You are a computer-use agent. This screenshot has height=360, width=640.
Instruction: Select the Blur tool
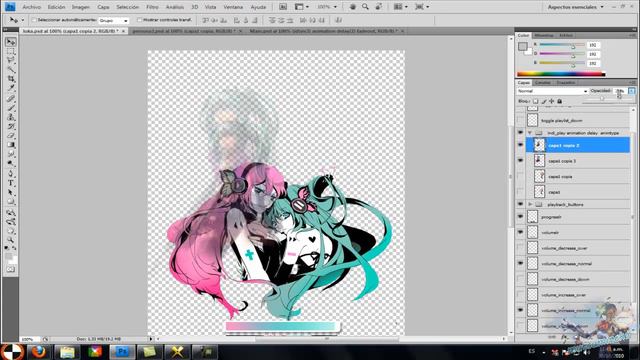(11, 154)
